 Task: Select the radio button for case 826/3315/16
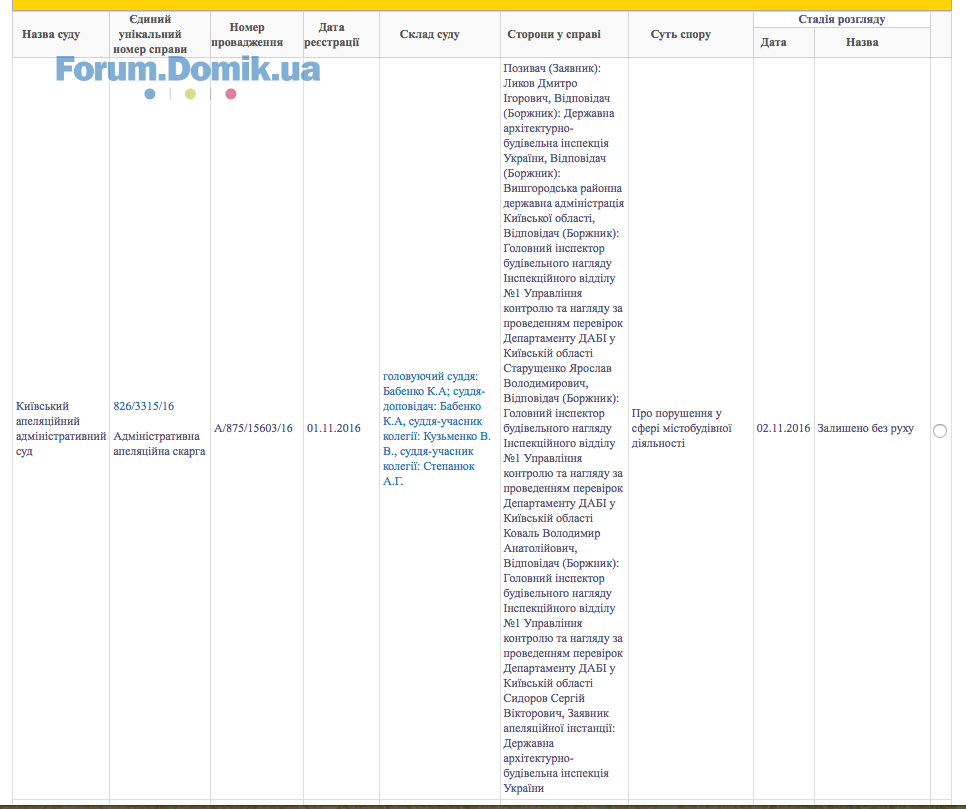tap(940, 431)
